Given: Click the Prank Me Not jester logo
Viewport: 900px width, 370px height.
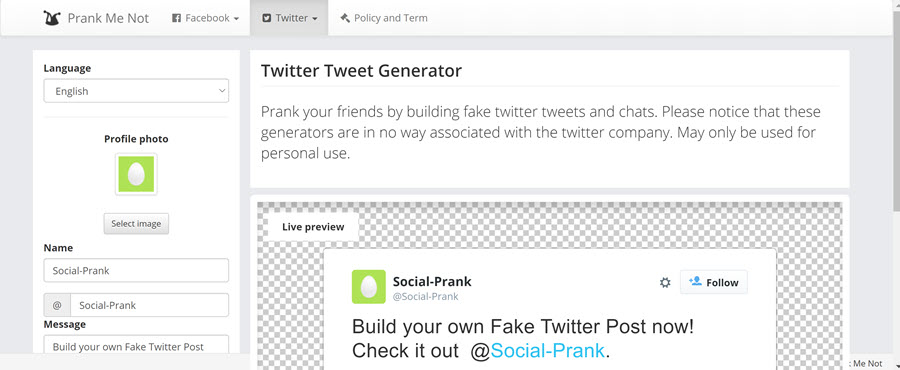Looking at the screenshot, I should (52, 18).
